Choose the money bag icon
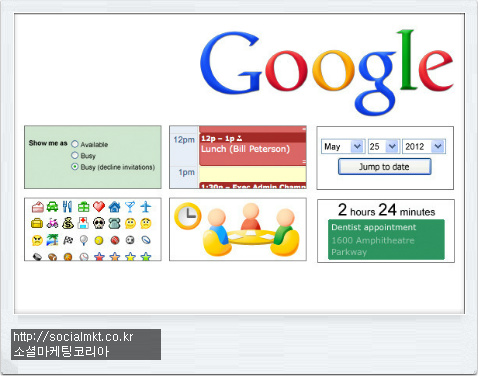Screen dimensions: 478x376 (x=68, y=223)
